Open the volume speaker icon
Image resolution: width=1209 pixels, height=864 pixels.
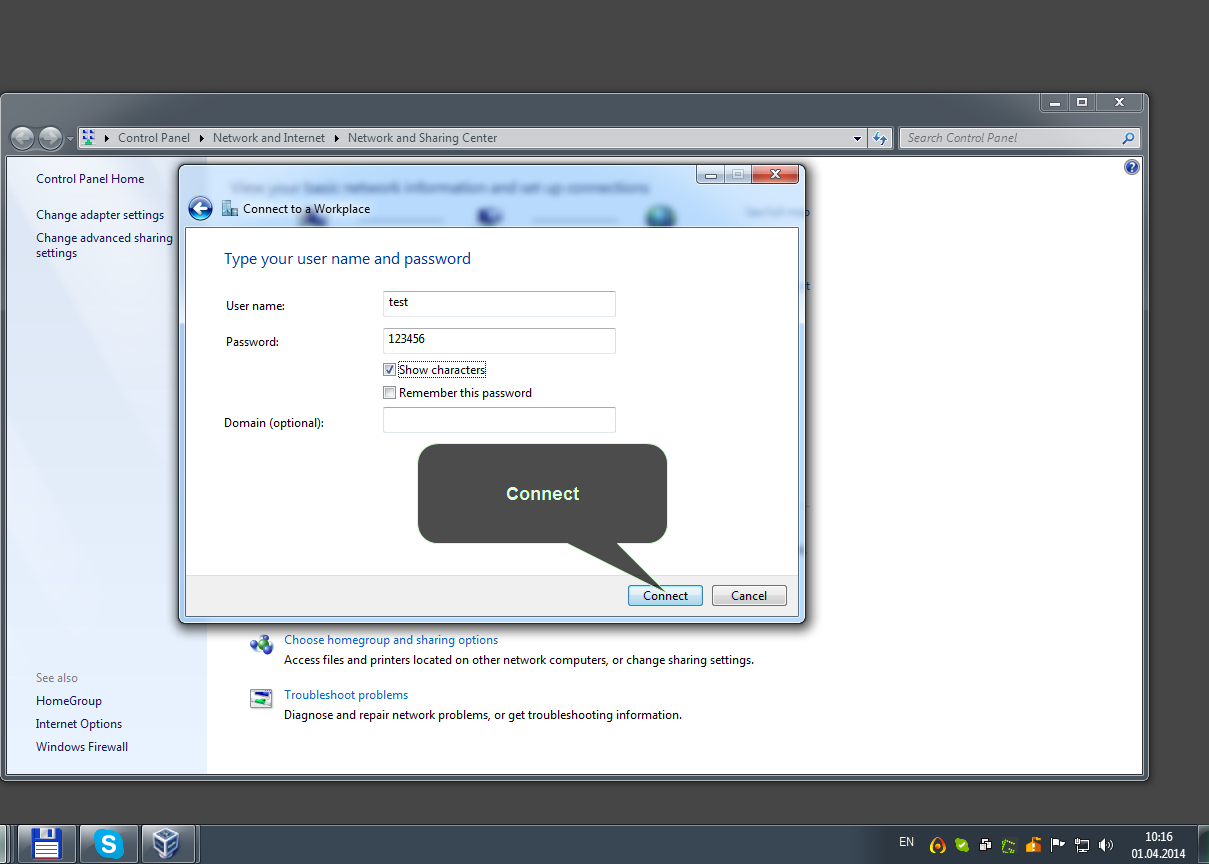click(x=1106, y=845)
